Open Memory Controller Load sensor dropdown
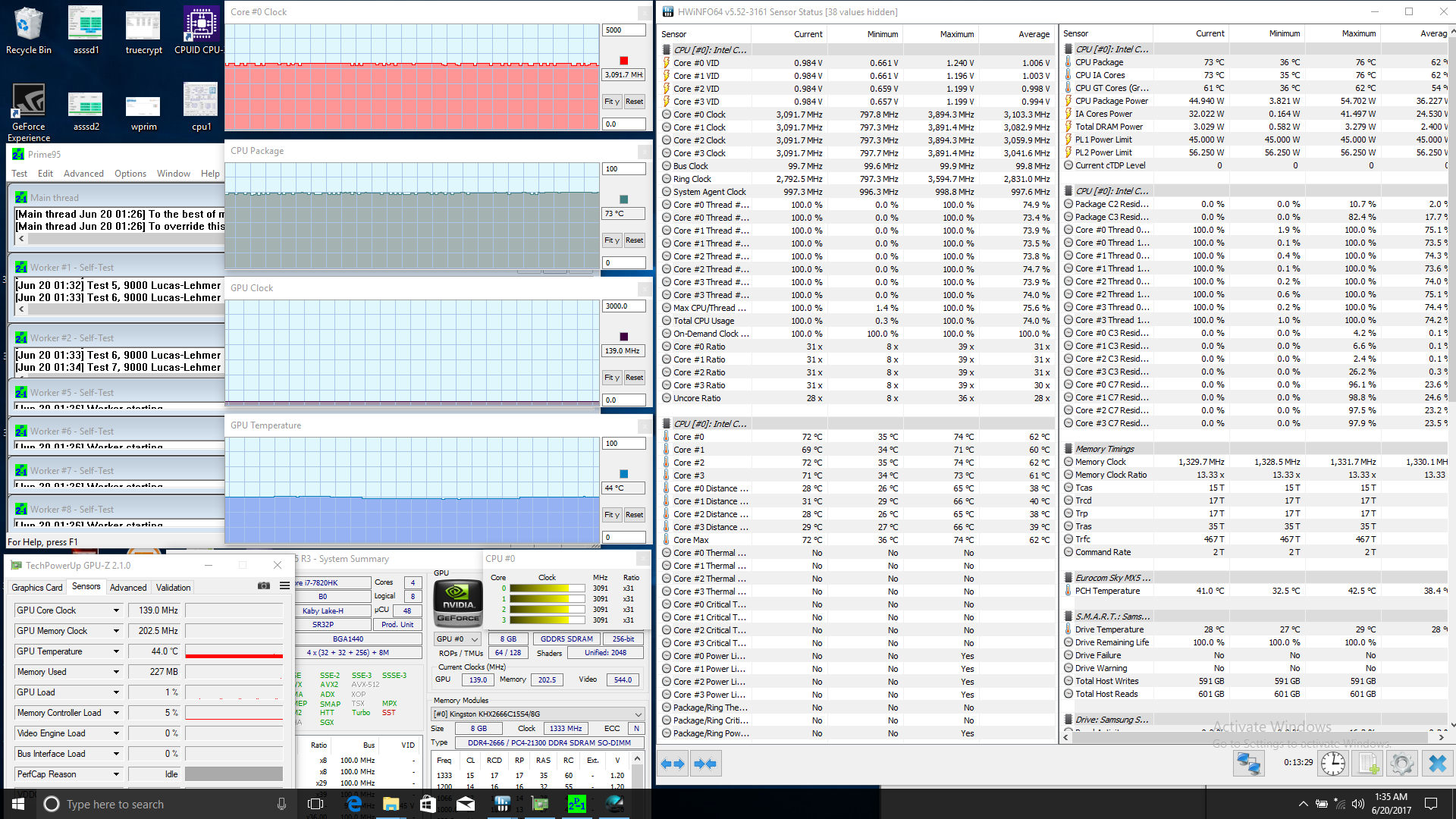 tap(116, 713)
